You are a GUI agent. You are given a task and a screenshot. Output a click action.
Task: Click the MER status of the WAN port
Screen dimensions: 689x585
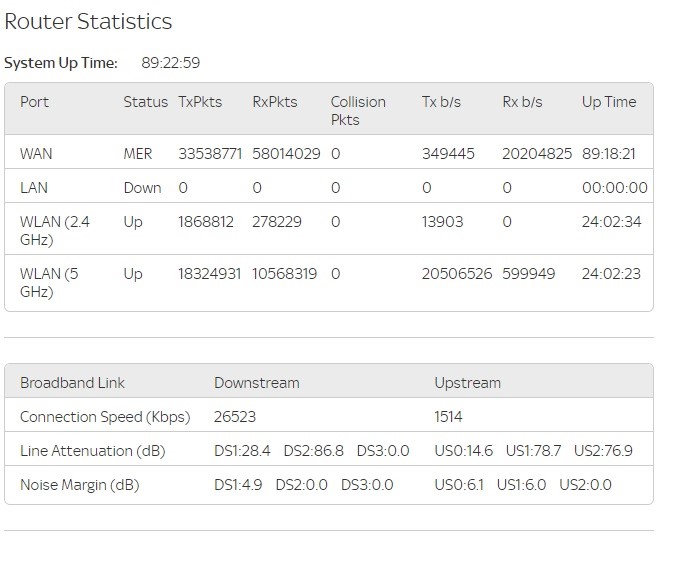click(x=138, y=154)
